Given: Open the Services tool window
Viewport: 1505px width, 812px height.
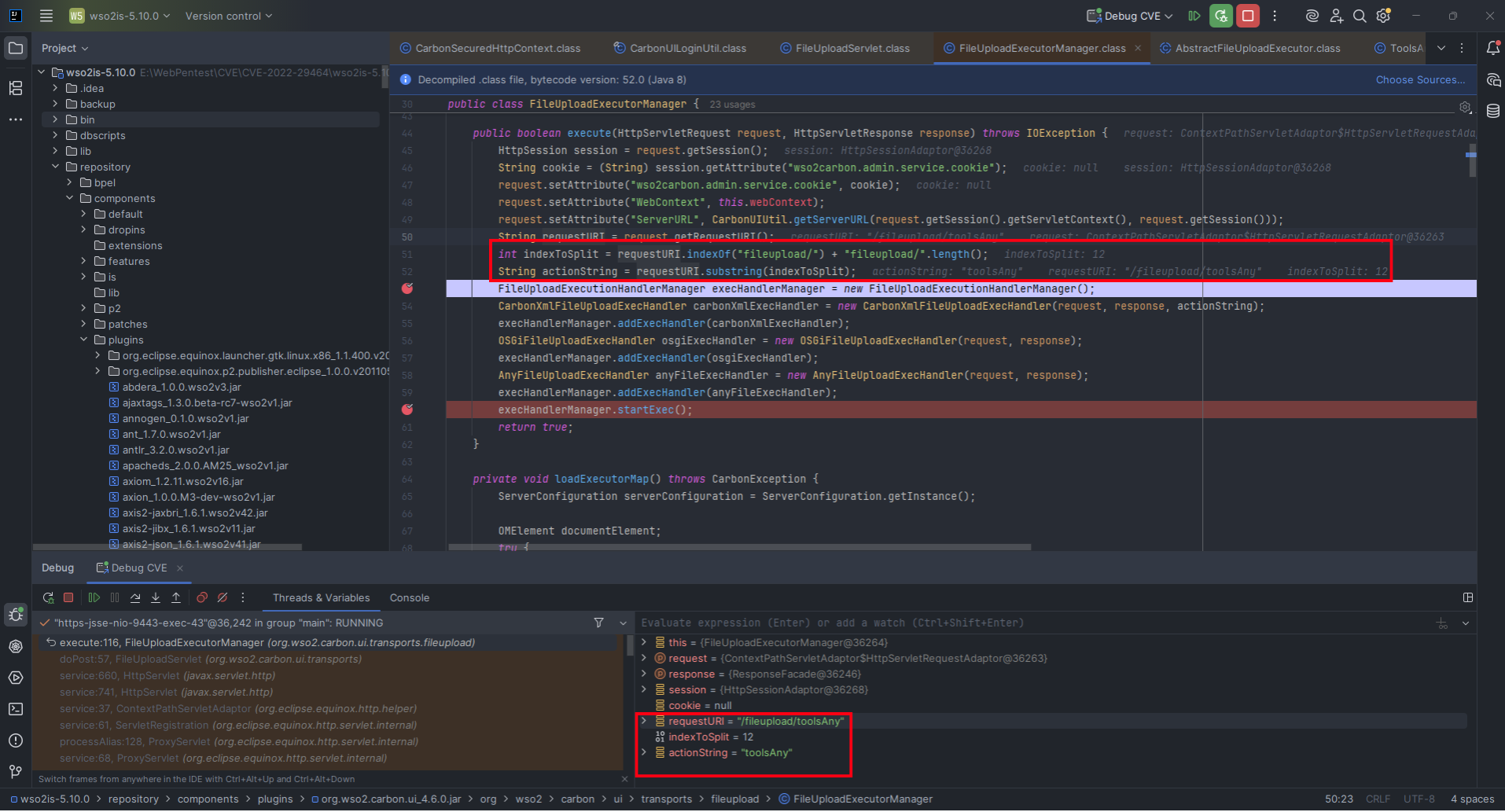Looking at the screenshot, I should click(16, 677).
